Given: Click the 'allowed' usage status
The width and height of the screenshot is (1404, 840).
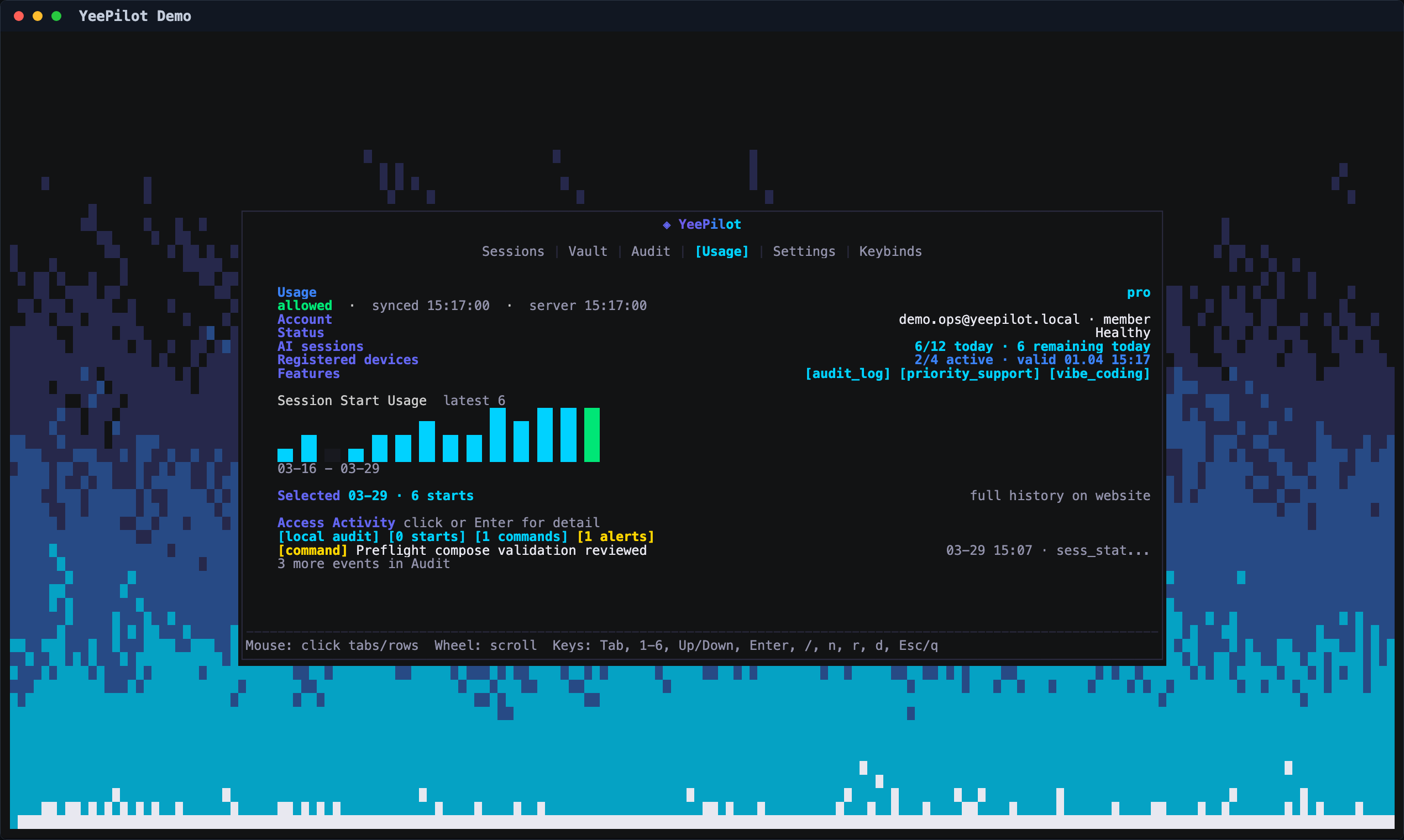Looking at the screenshot, I should 305,306.
